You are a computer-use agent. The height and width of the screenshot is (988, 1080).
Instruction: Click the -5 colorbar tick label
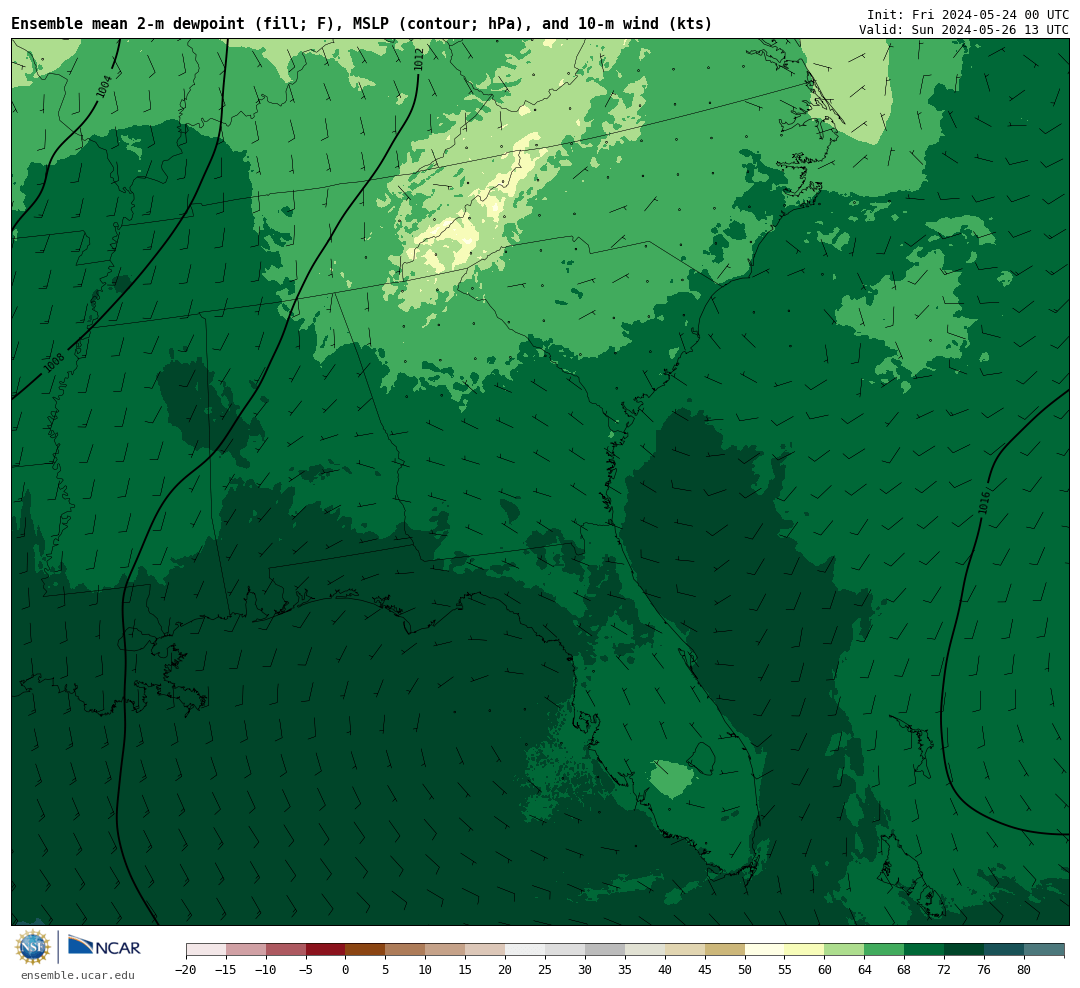coord(306,969)
